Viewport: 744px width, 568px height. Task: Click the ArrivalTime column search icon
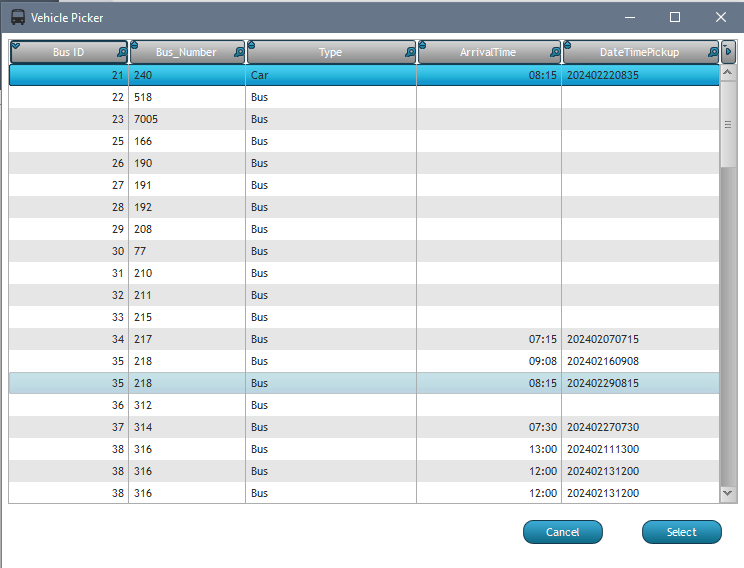(x=555, y=53)
